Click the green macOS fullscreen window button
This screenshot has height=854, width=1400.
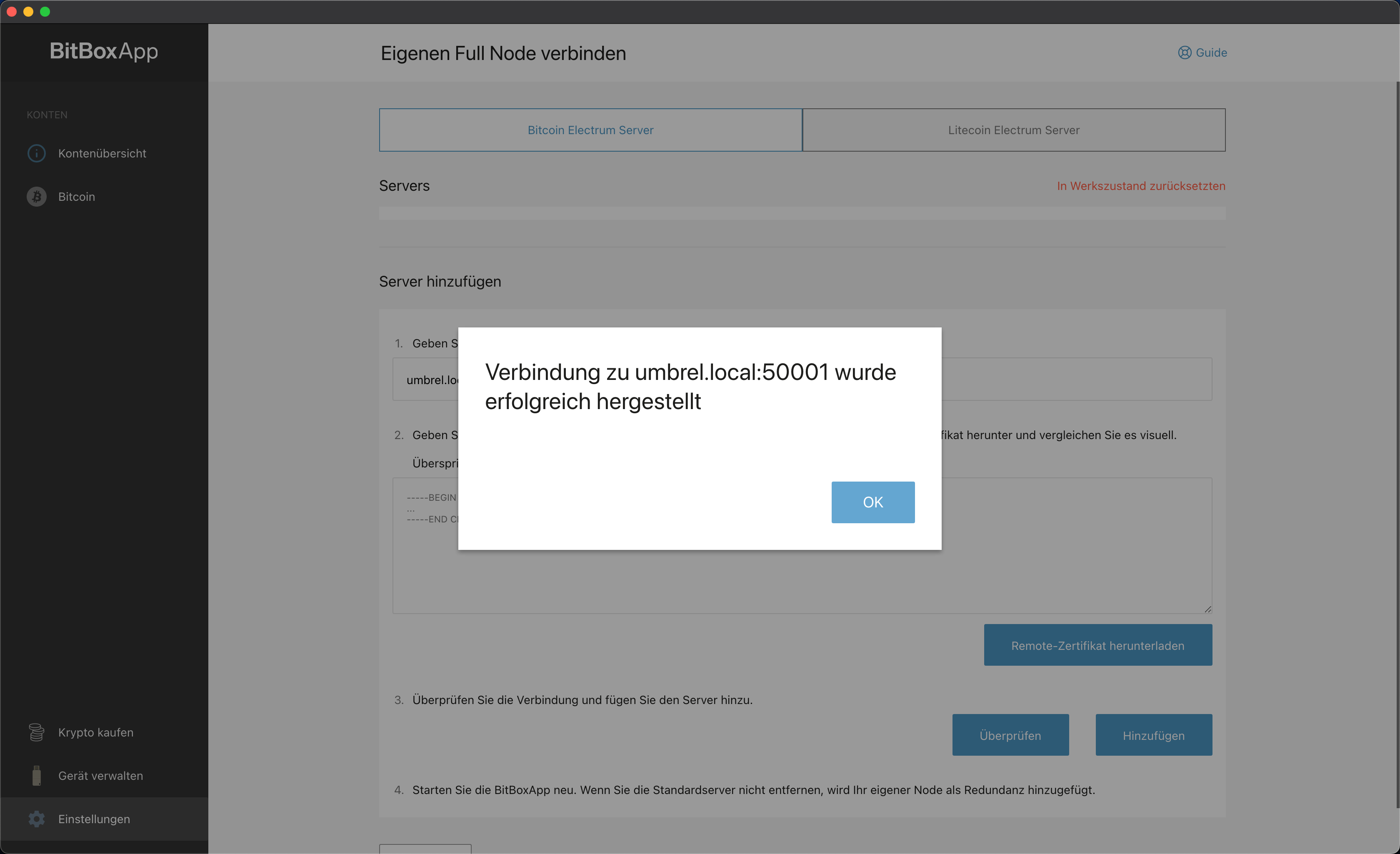[x=45, y=11]
